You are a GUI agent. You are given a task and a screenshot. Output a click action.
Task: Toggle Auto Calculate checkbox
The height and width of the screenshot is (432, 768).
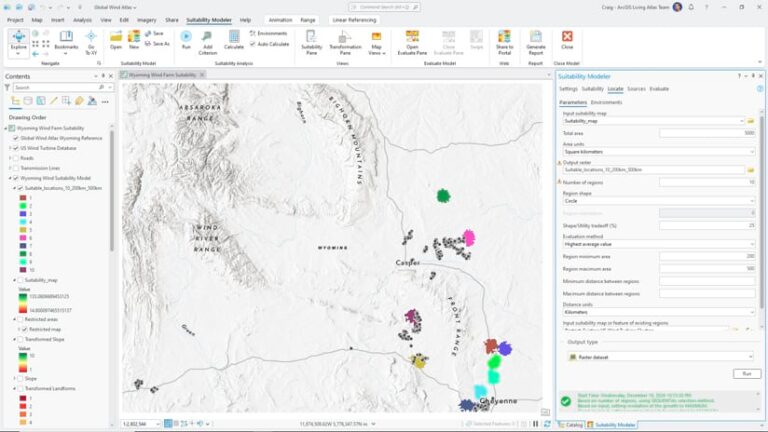(252, 44)
